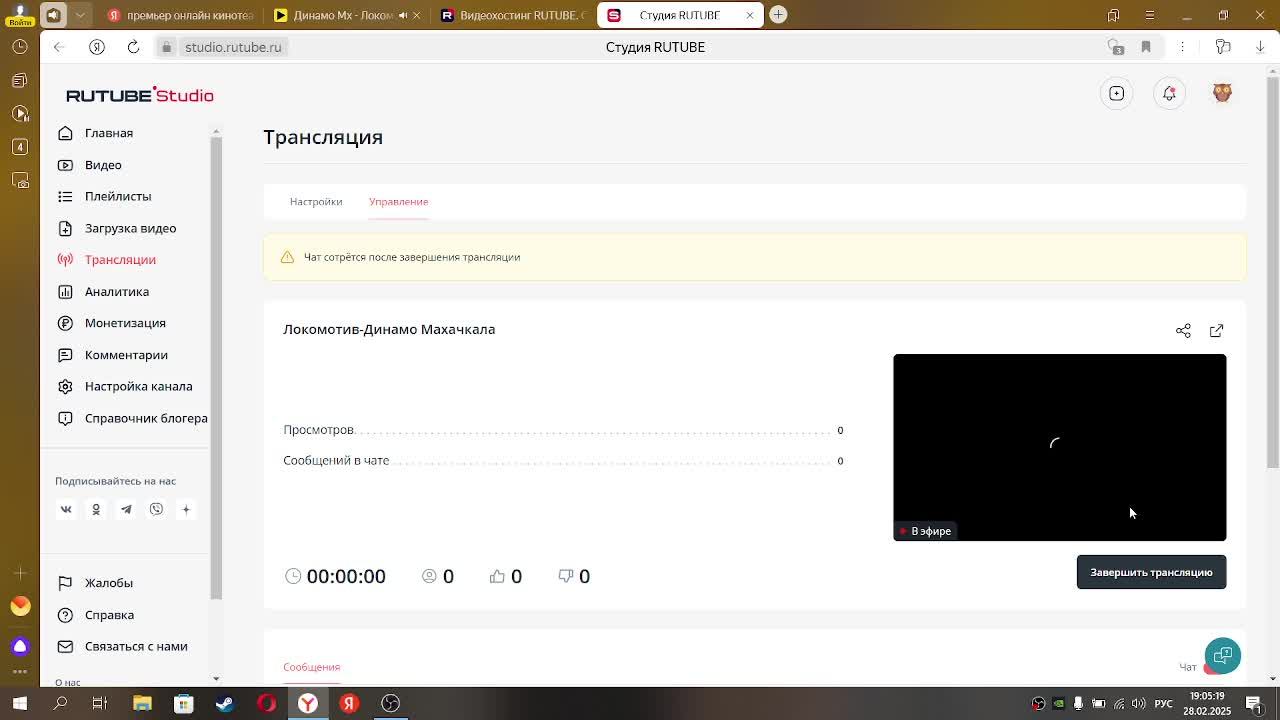The width and height of the screenshot is (1280, 720).
Task: Select Трансляции in the sidebar
Action: coord(120,259)
